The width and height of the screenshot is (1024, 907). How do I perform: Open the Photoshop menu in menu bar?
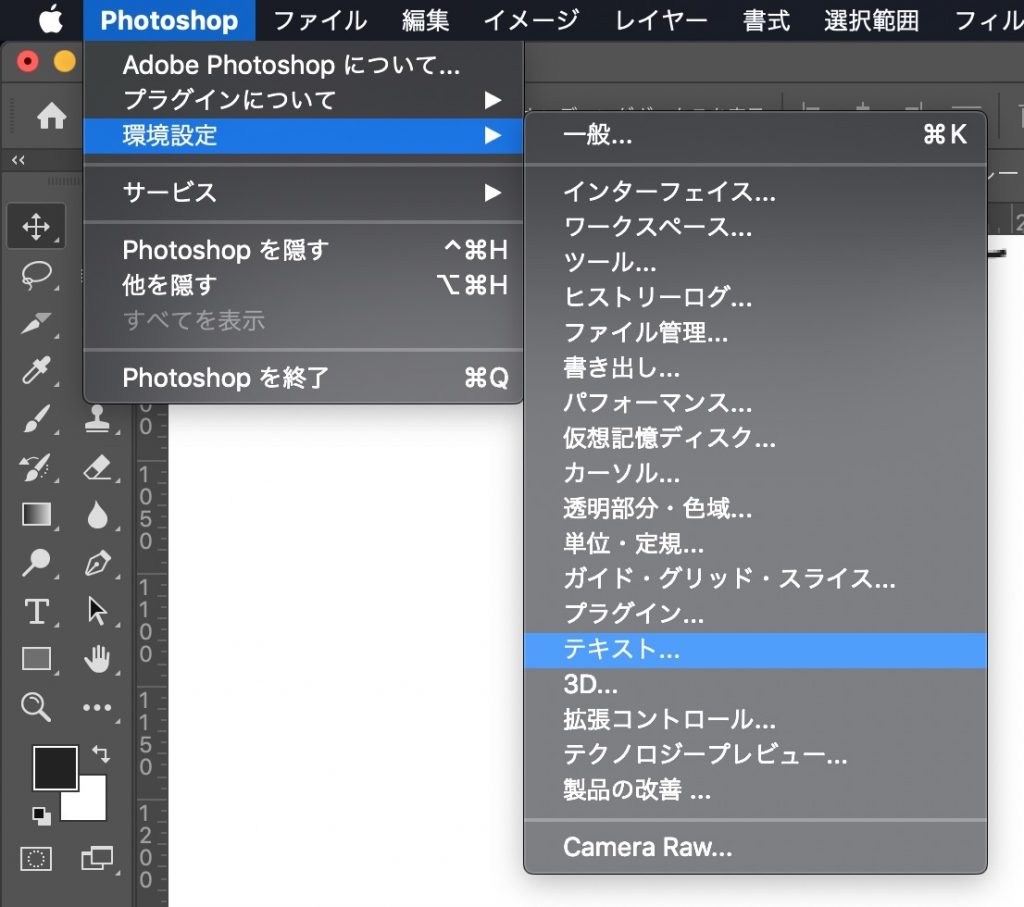coord(169,20)
